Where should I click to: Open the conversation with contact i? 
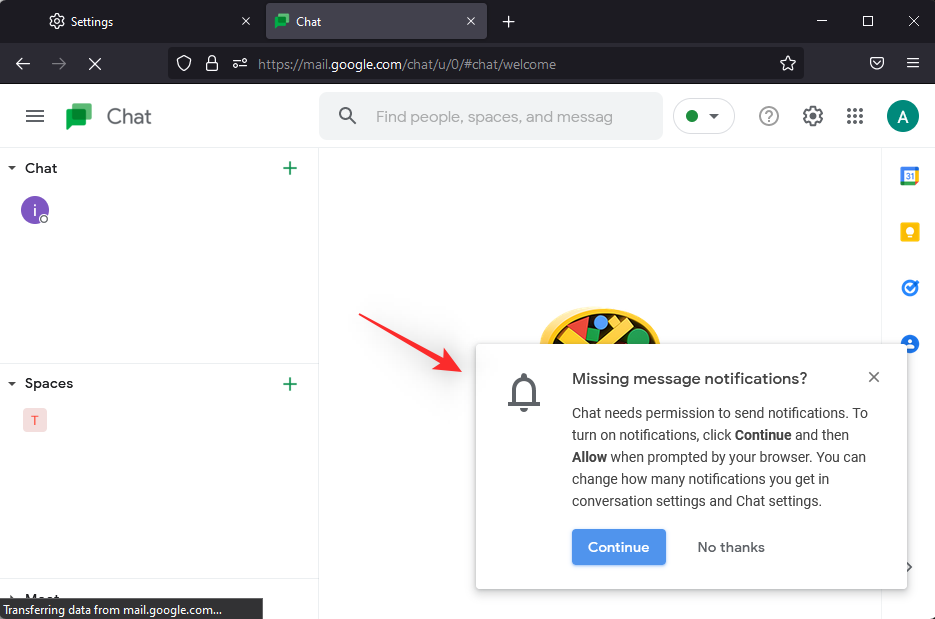click(35, 210)
